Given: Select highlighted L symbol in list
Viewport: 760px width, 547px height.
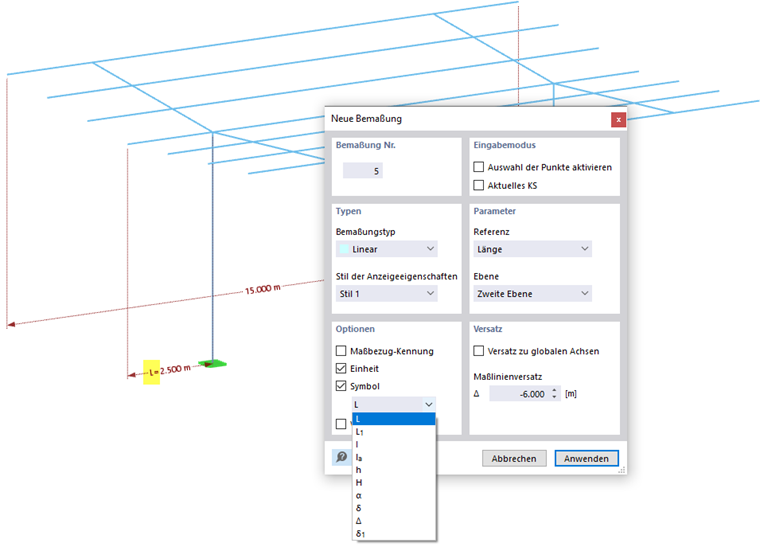Looking at the screenshot, I should pyautogui.click(x=394, y=419).
